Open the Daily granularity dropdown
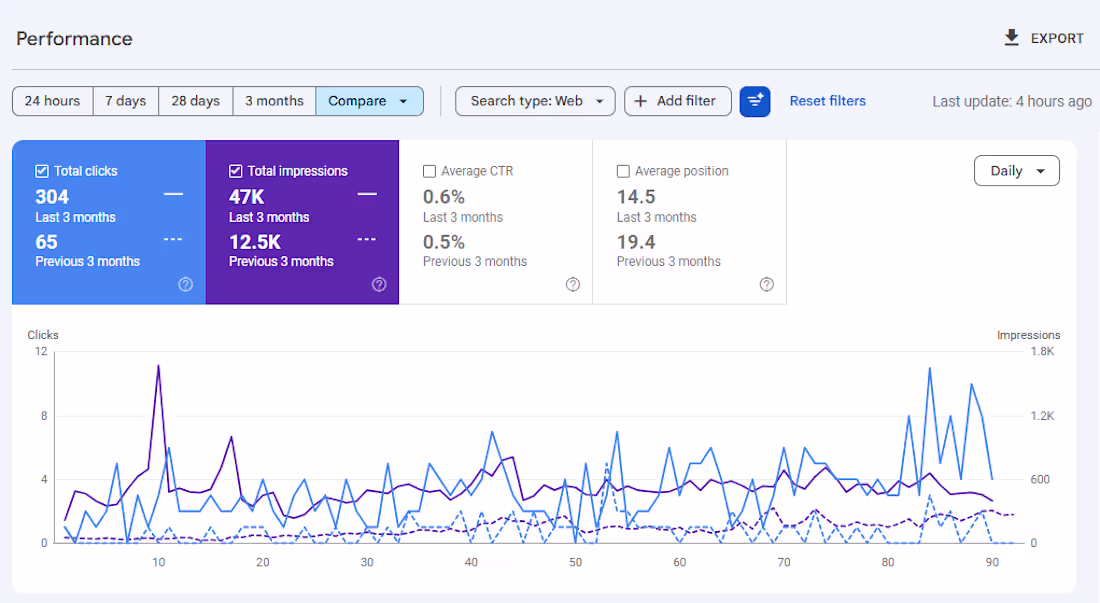The image size is (1100, 603). (x=1016, y=171)
